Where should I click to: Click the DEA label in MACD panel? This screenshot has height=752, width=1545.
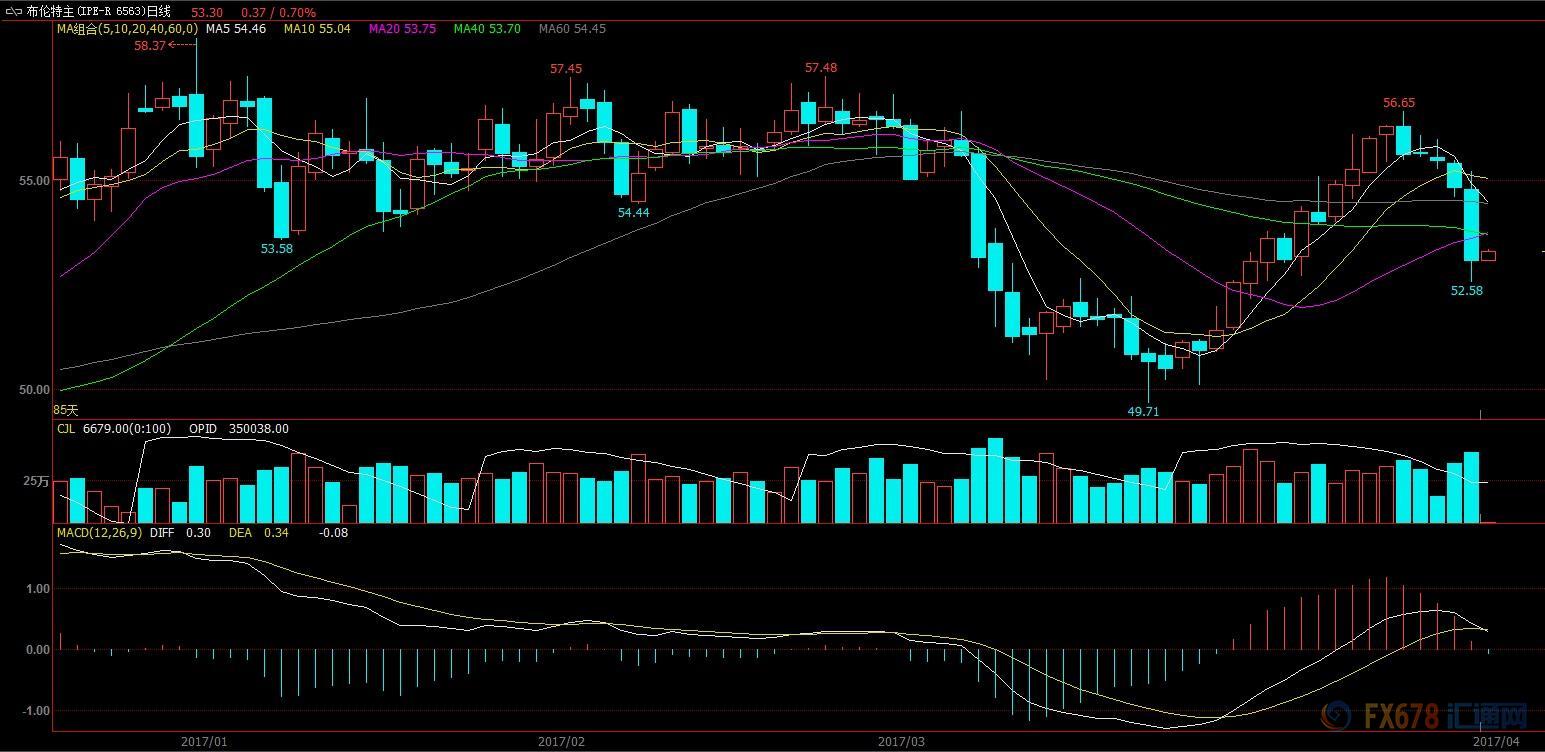click(x=240, y=533)
